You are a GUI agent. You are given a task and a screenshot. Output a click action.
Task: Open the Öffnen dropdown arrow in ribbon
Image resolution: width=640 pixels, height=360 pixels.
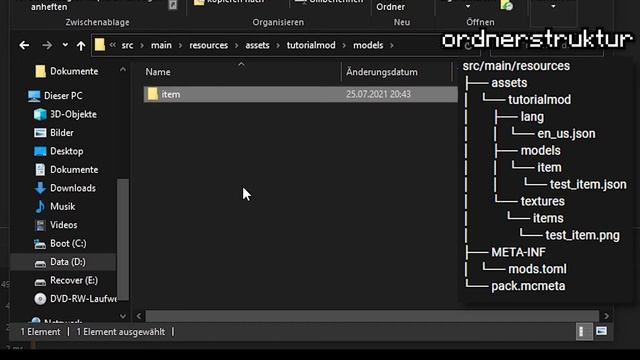[468, 7]
